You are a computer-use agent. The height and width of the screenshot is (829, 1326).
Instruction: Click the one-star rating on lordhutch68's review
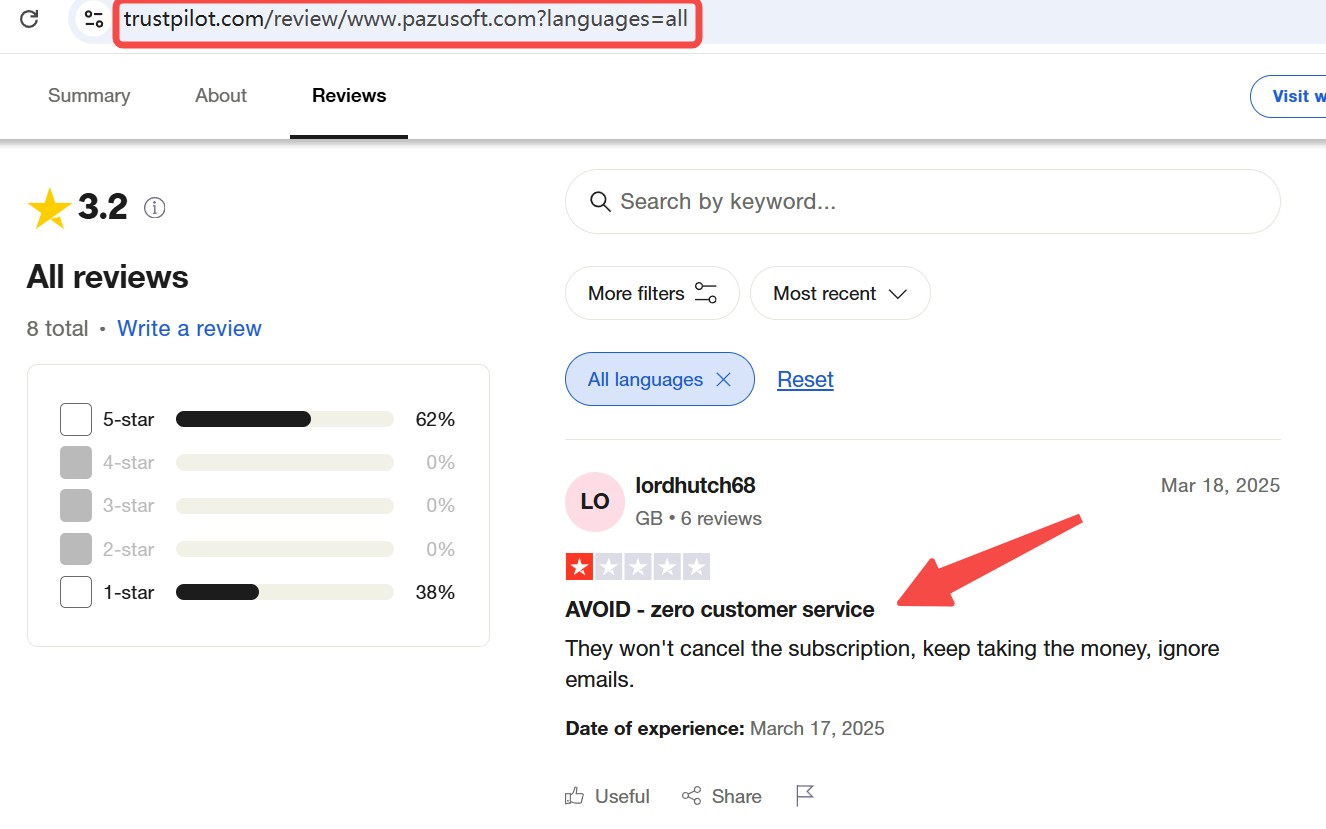click(638, 568)
